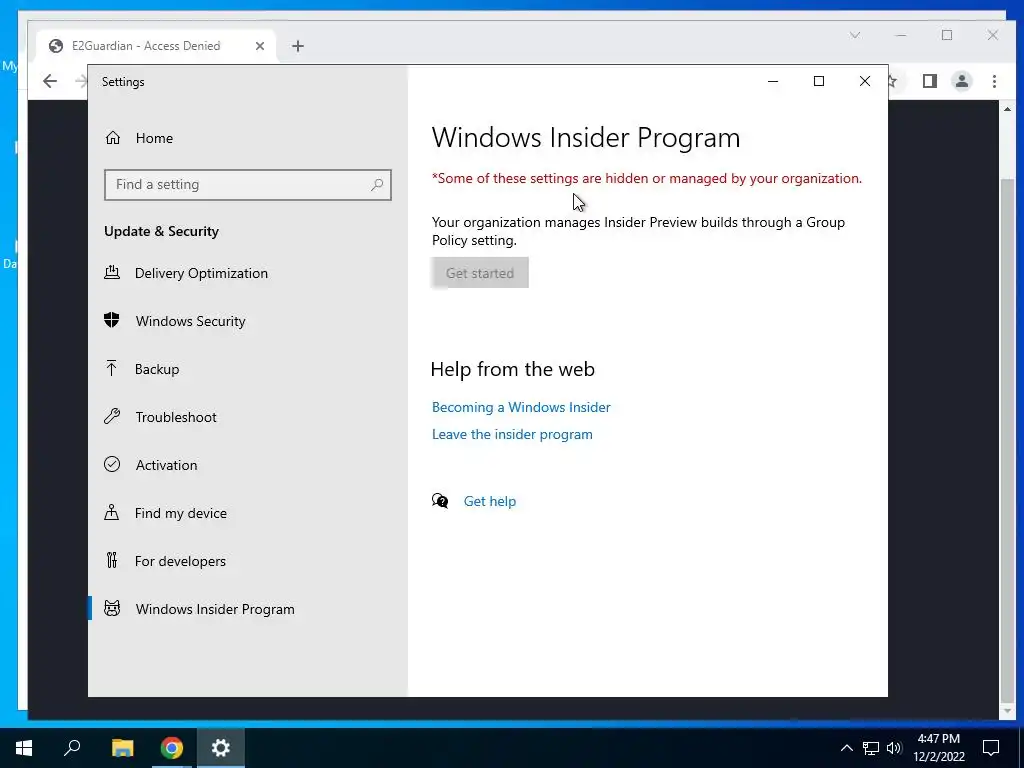This screenshot has height=768, width=1024.
Task: Click the Backup arrow icon
Action: tap(112, 368)
